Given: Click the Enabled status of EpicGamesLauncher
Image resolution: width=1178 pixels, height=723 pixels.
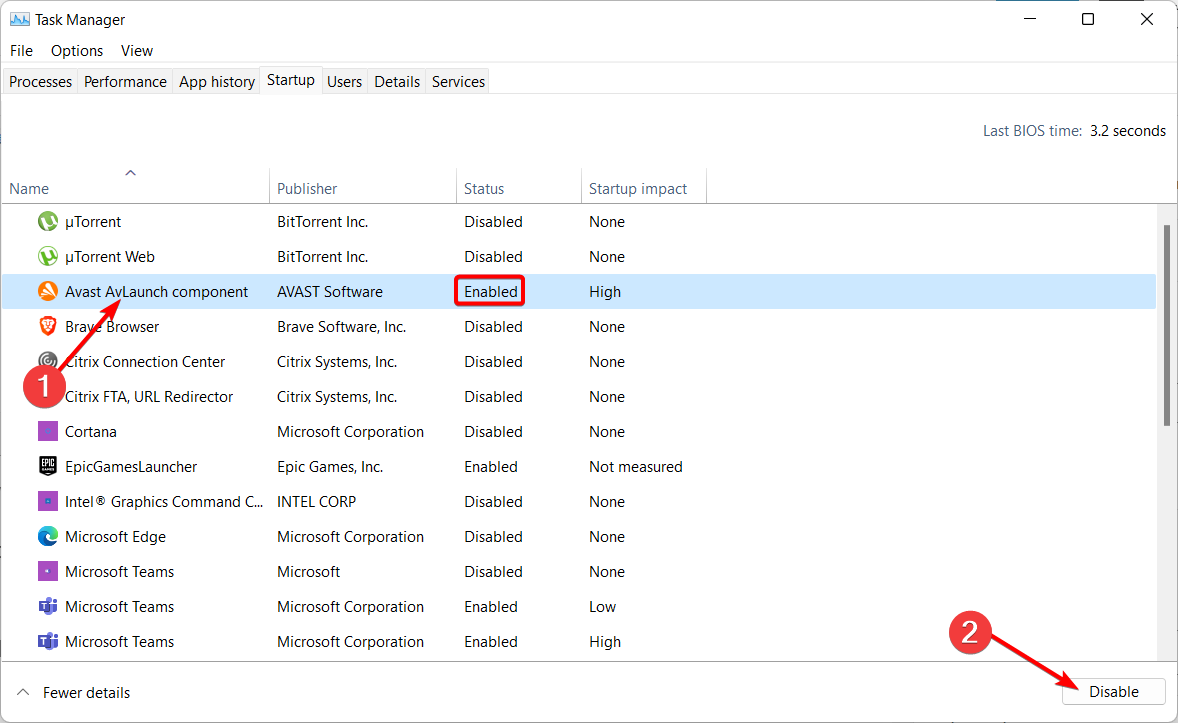Looking at the screenshot, I should [x=491, y=467].
